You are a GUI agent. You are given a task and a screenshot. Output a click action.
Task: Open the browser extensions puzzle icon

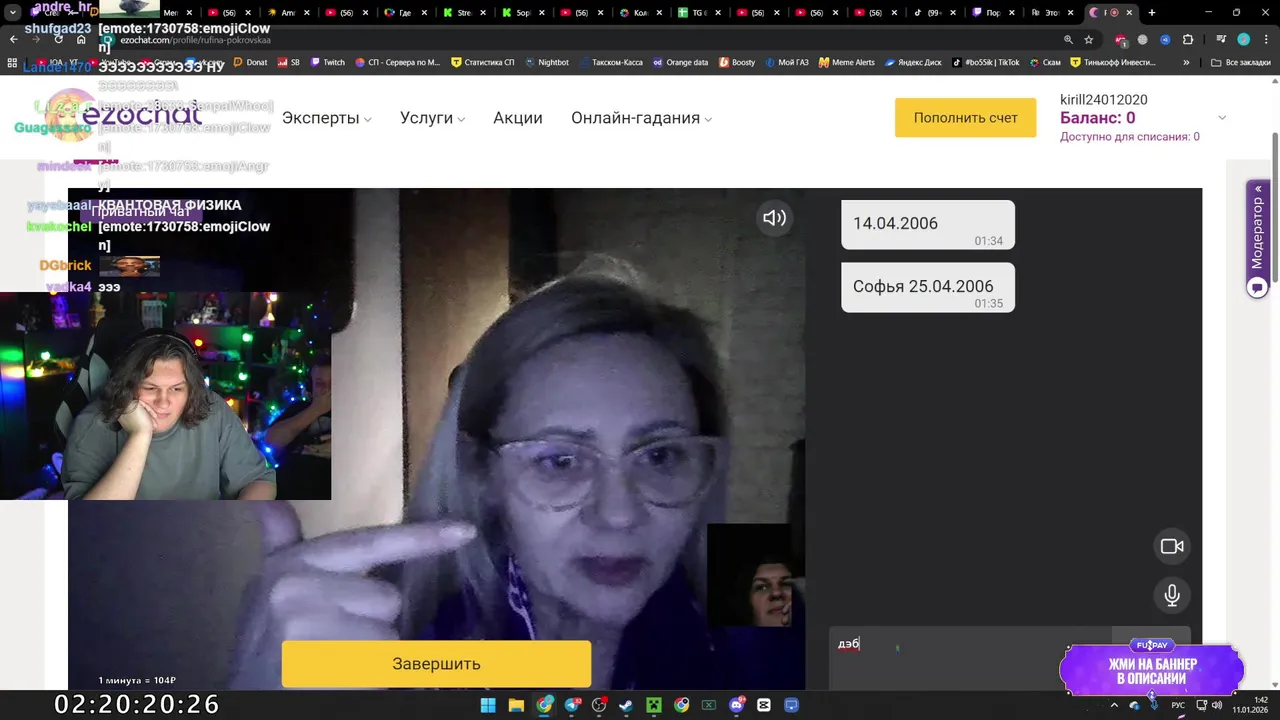point(1188,40)
